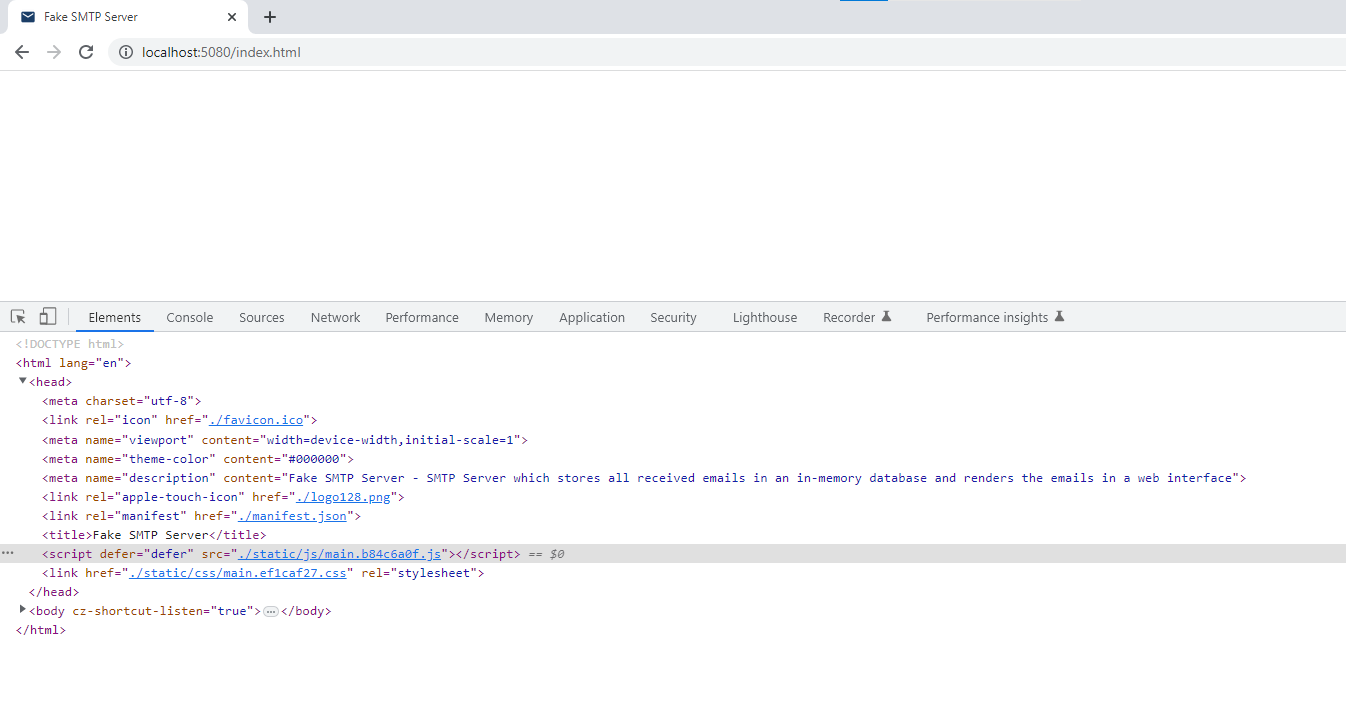Toggle the device toolbar emulation mode
The width and height of the screenshot is (1346, 703).
[x=47, y=315]
